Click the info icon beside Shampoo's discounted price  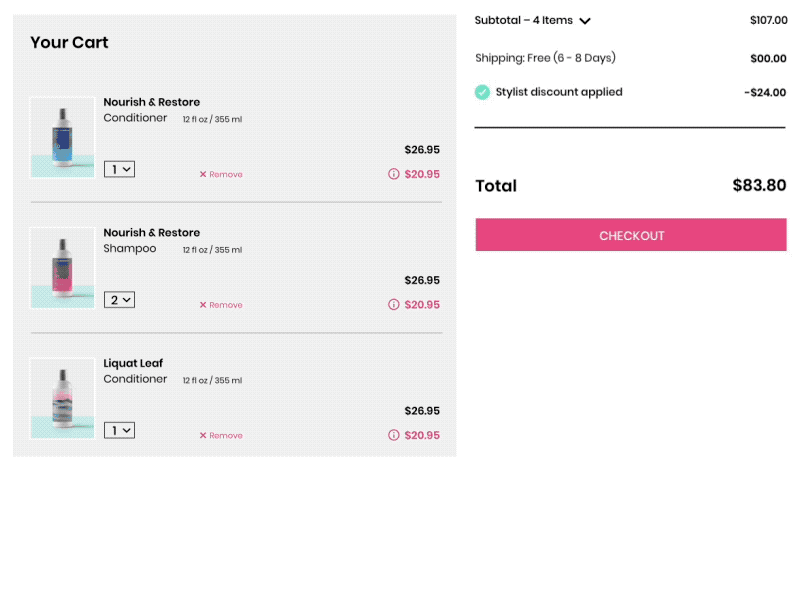(394, 305)
